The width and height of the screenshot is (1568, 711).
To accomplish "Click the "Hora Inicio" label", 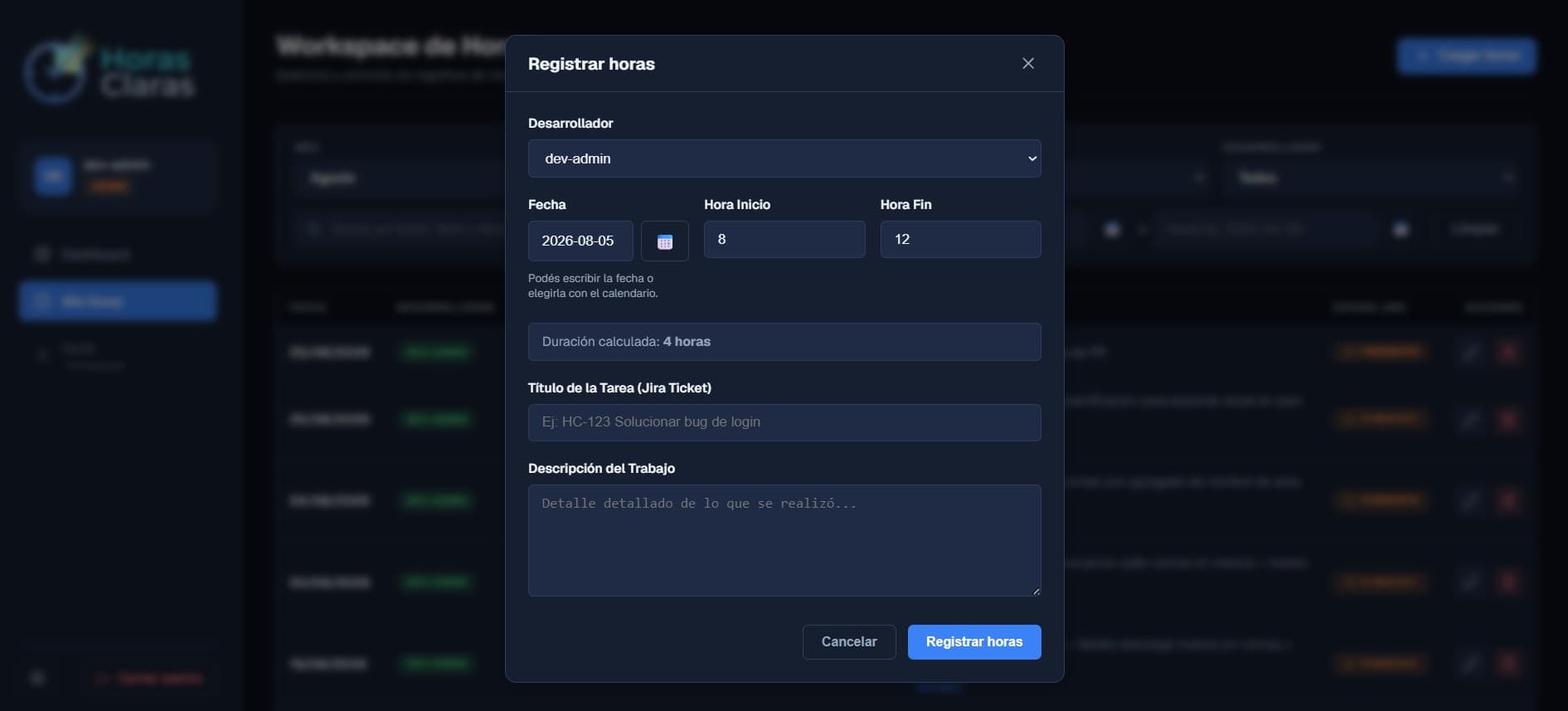I will tap(737, 205).
